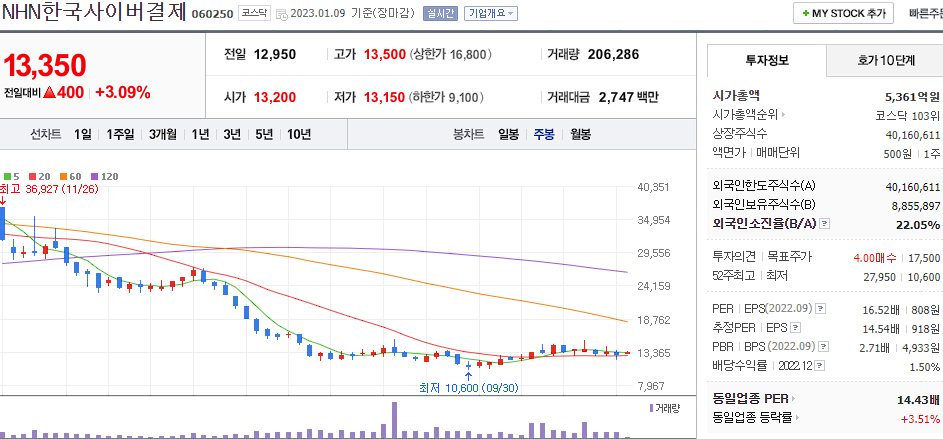Toggle the 실시간 real-time button
943x439 pixels.
(440, 13)
